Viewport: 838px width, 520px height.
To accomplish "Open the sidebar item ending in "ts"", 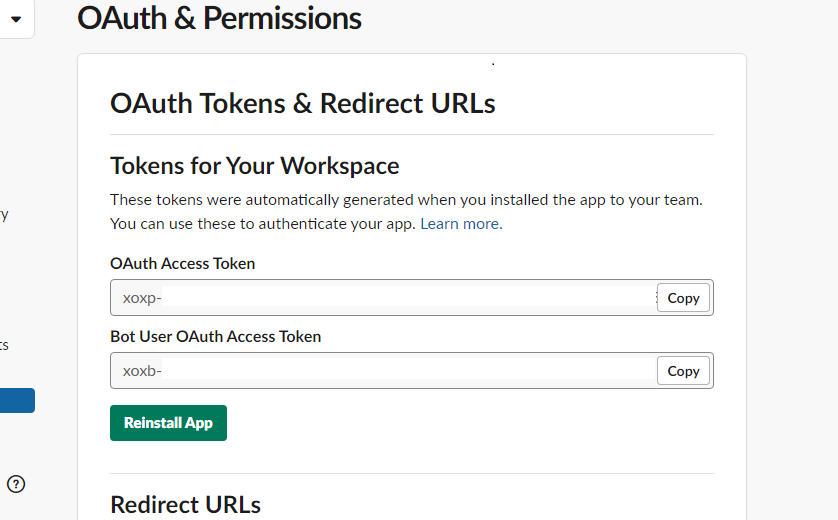I will click(x=4, y=345).
